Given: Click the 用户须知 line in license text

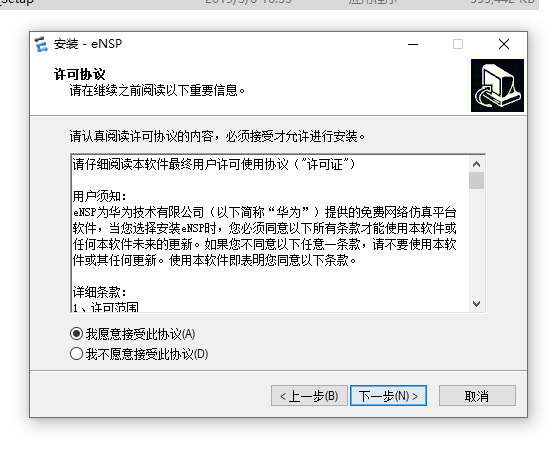Looking at the screenshot, I should tap(99, 196).
